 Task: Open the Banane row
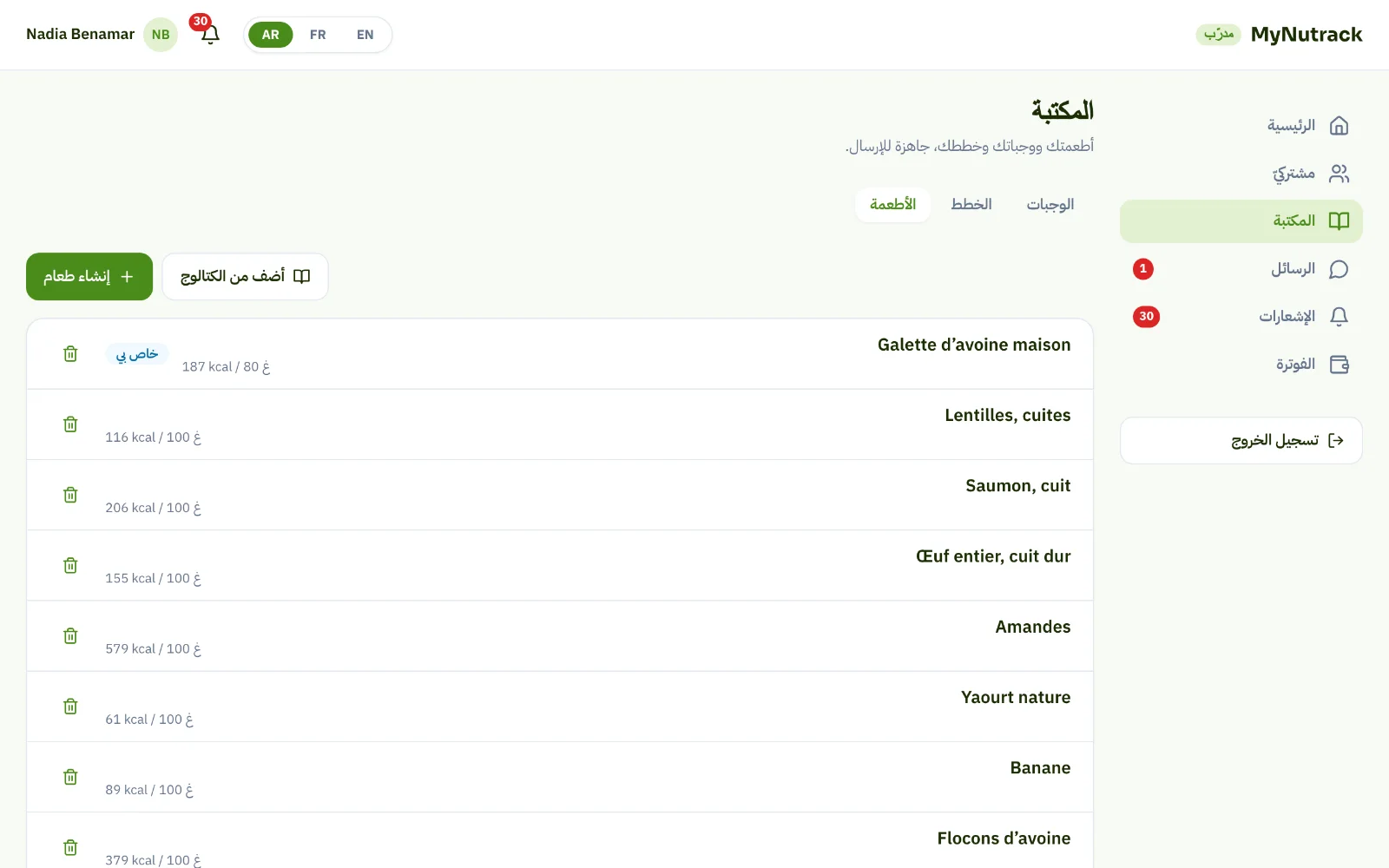[560, 777]
